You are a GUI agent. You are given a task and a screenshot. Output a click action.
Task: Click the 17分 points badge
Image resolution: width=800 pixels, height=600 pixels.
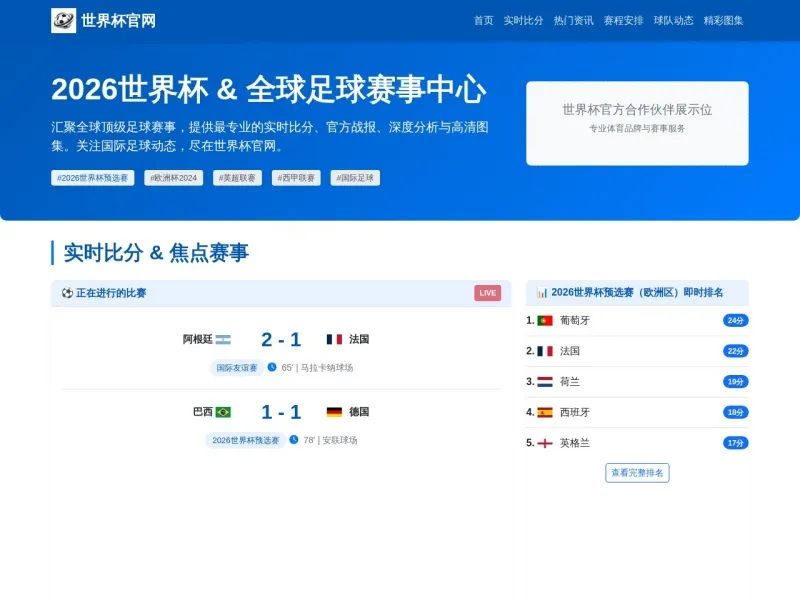[x=735, y=443]
